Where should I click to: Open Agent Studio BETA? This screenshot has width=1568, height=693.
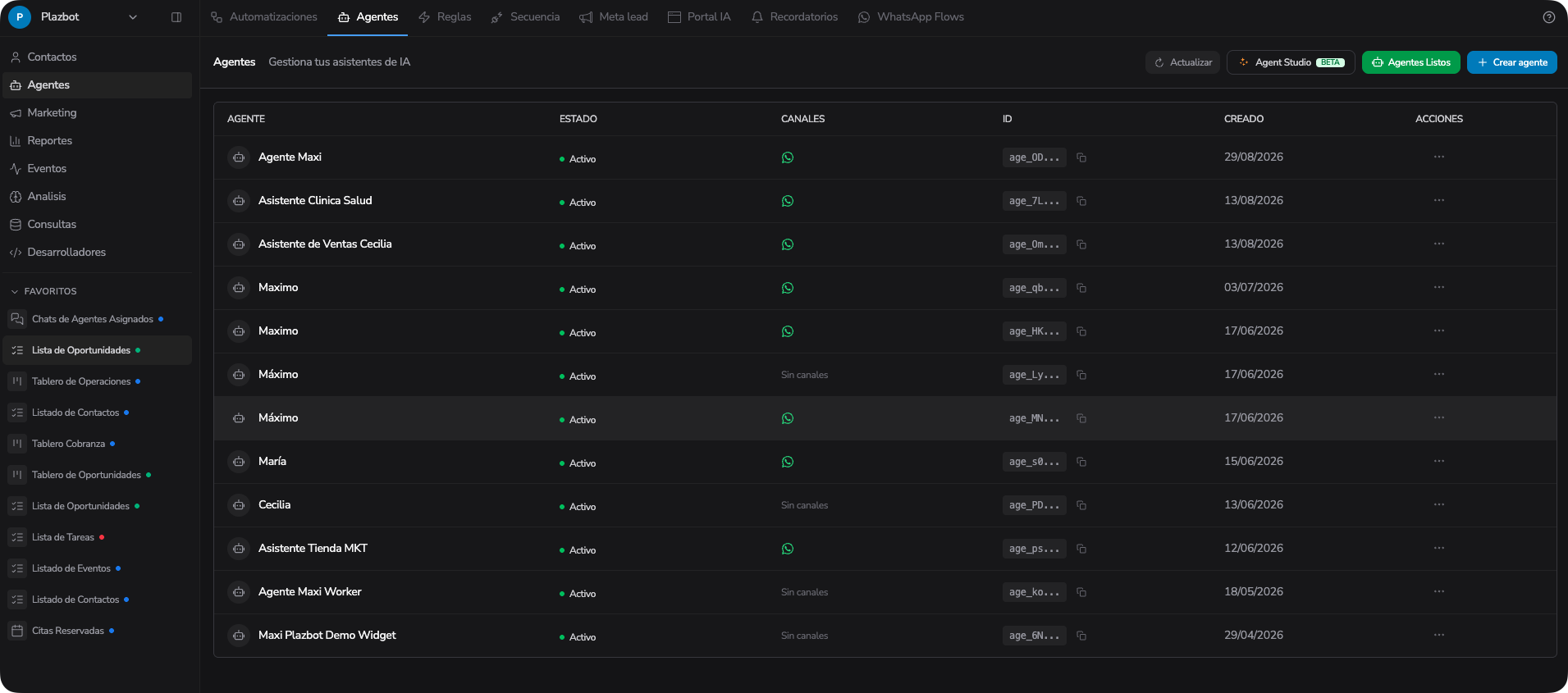click(x=1291, y=62)
